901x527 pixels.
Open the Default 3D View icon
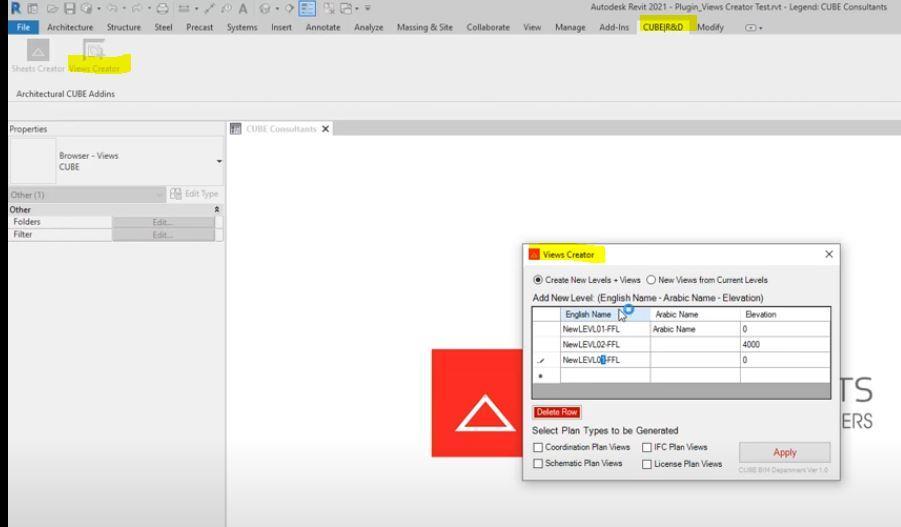click(264, 9)
